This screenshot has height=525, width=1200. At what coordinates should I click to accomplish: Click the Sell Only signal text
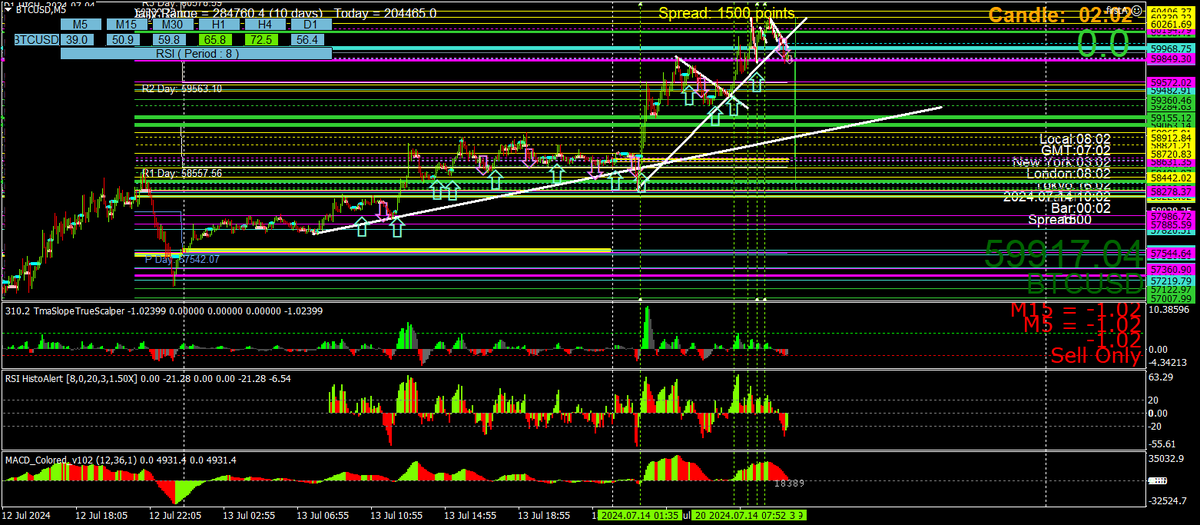(1095, 354)
